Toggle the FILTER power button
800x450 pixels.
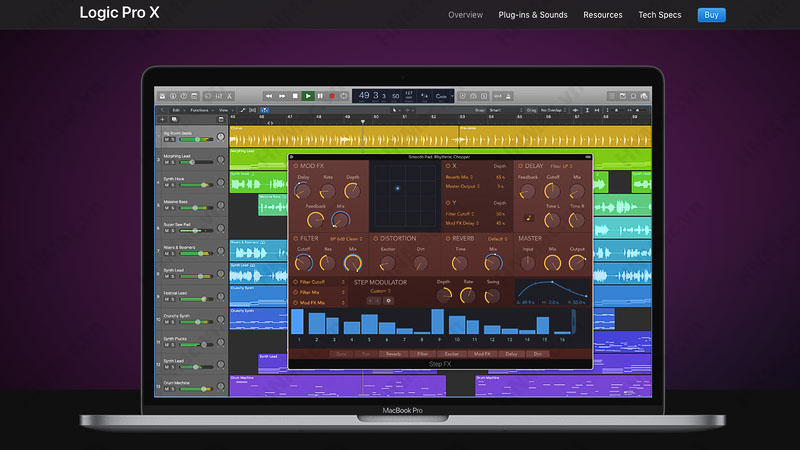(296, 238)
